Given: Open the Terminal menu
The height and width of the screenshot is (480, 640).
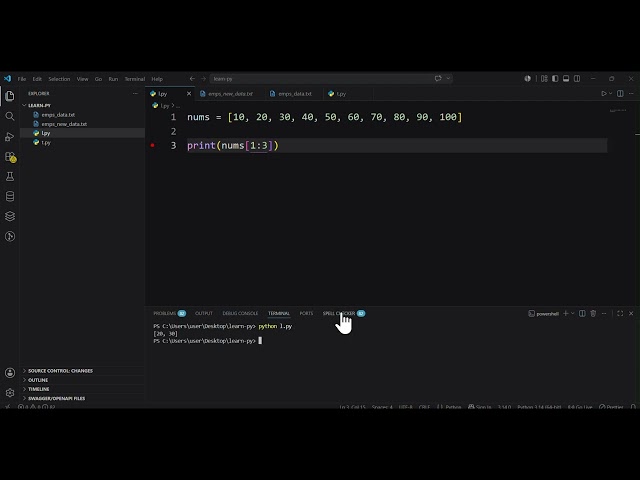Looking at the screenshot, I should point(135,79).
